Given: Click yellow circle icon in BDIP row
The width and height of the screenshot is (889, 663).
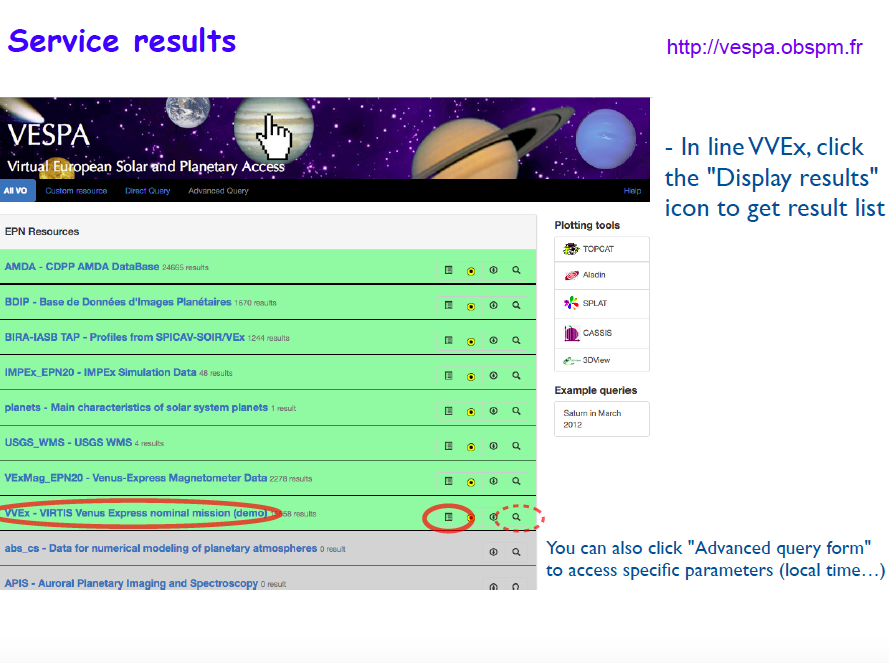Looking at the screenshot, I should (x=471, y=306).
